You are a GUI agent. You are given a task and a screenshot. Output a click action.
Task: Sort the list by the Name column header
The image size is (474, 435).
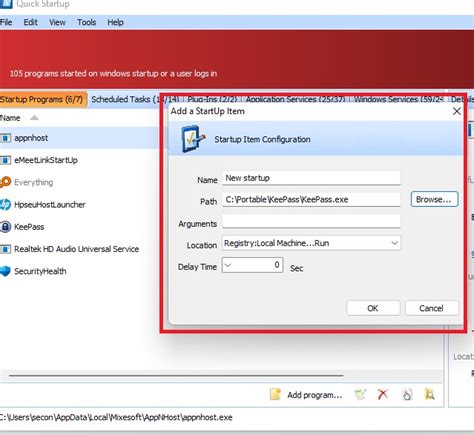click(x=10, y=118)
